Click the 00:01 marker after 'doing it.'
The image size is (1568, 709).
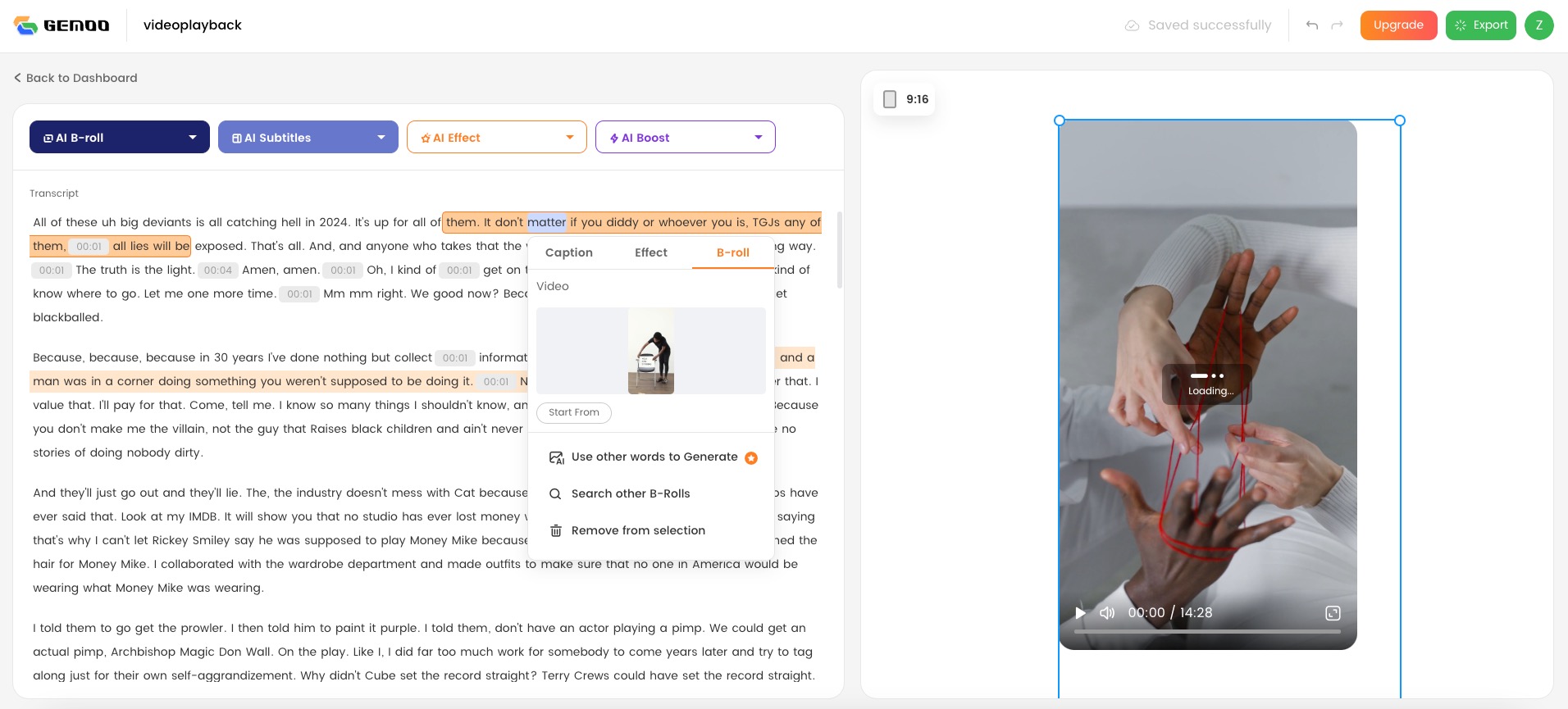496,381
